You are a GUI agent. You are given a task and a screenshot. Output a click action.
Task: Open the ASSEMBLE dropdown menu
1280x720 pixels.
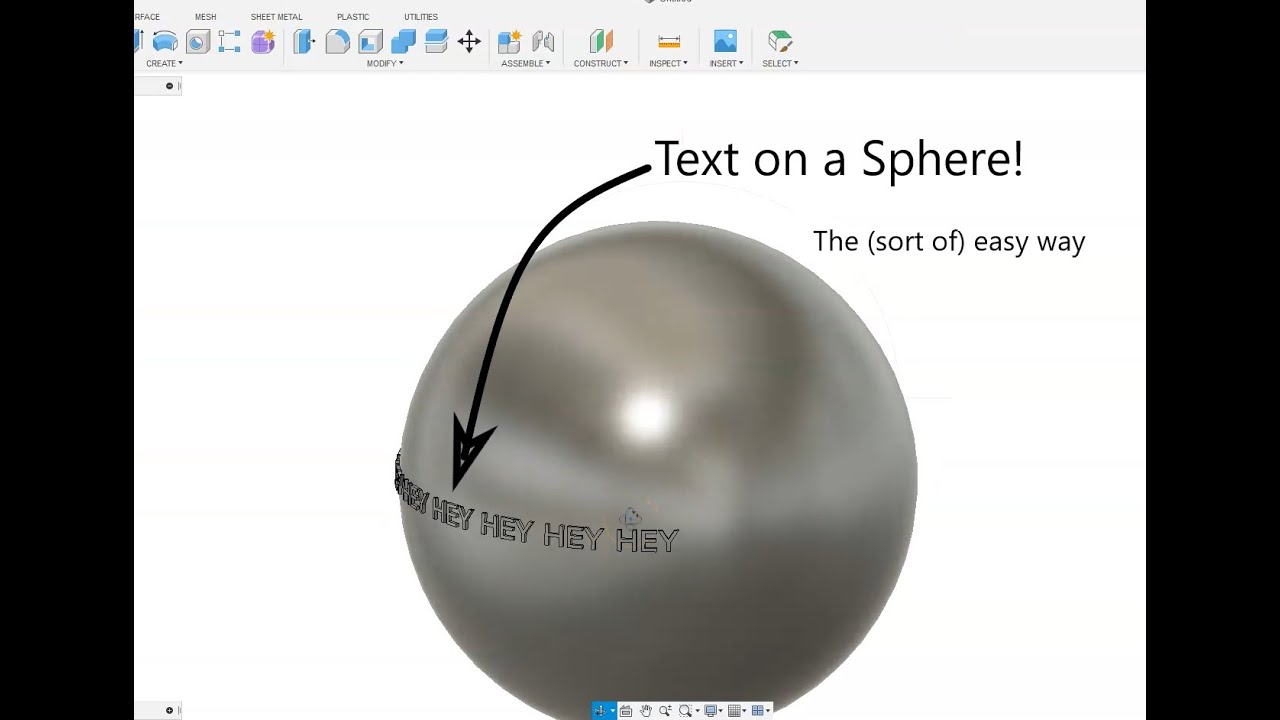pos(526,63)
